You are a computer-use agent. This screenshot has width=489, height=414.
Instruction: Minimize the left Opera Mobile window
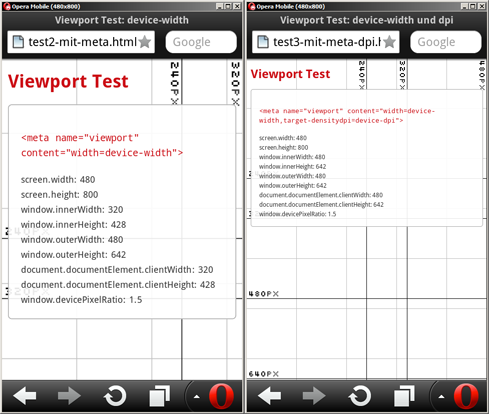tap(219, 6)
